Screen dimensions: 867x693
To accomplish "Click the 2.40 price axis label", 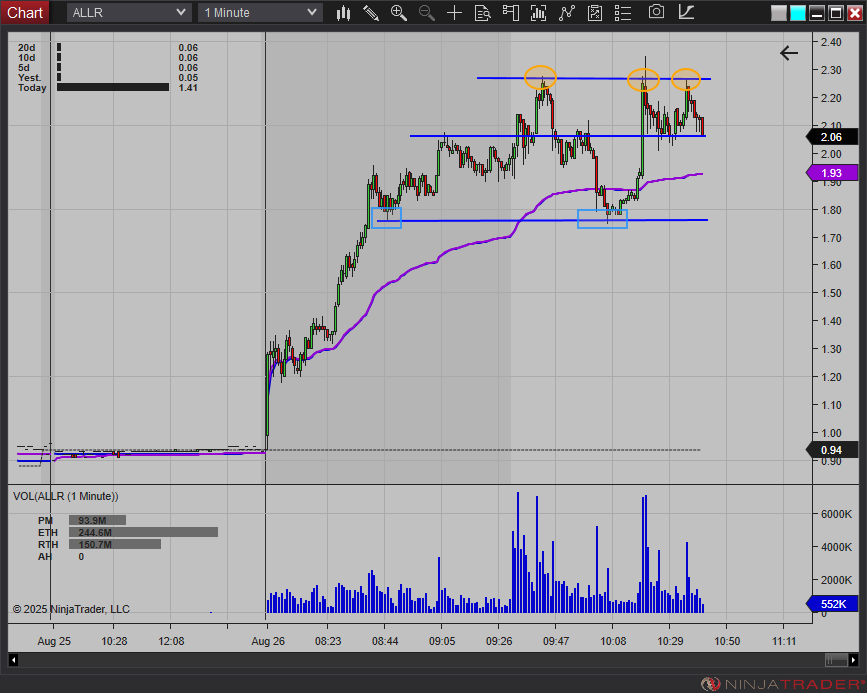I will point(831,42).
